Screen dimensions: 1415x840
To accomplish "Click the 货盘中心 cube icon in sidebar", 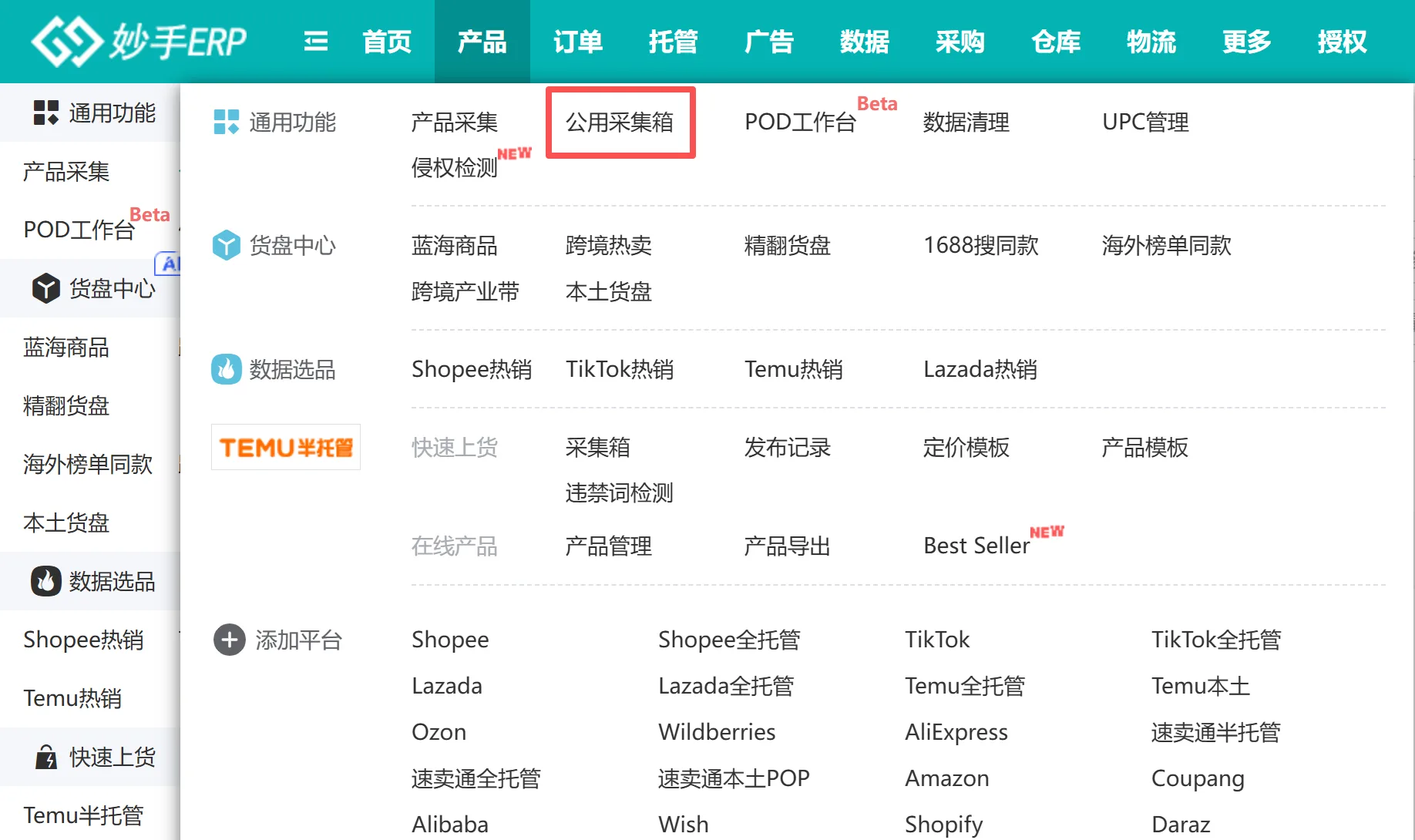I will (45, 288).
